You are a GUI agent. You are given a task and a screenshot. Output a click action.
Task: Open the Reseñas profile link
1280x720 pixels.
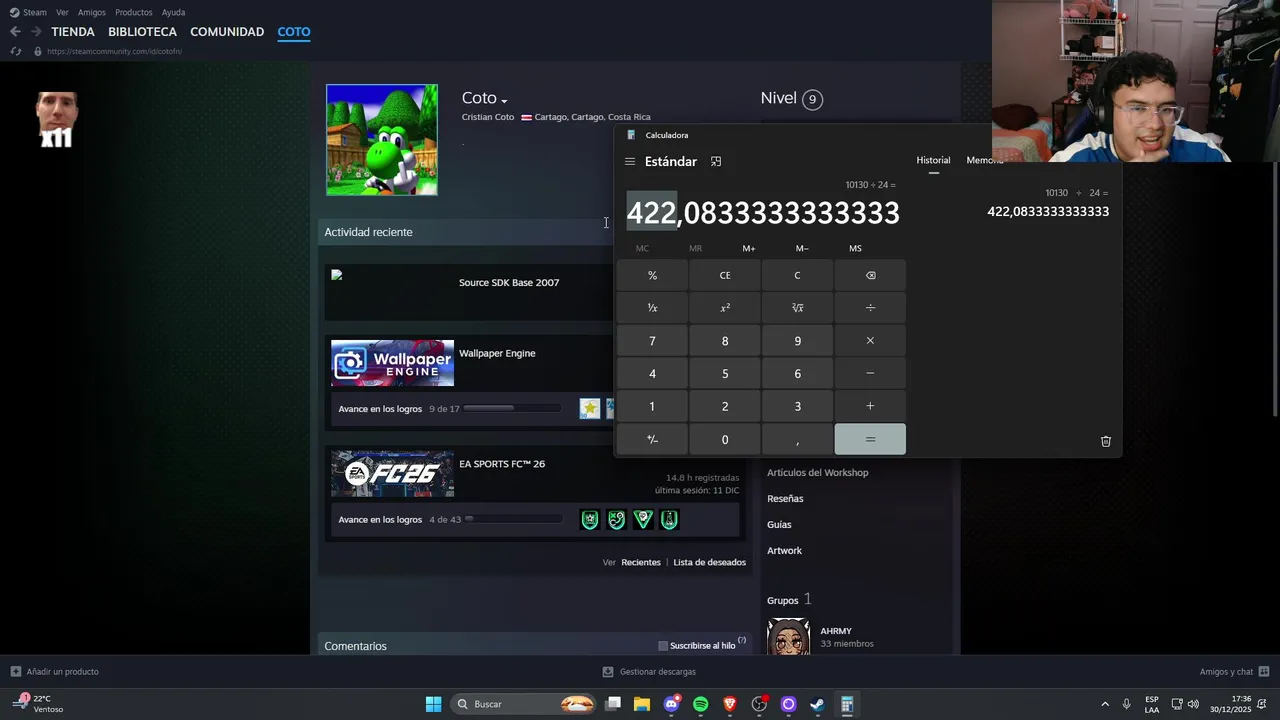click(785, 498)
